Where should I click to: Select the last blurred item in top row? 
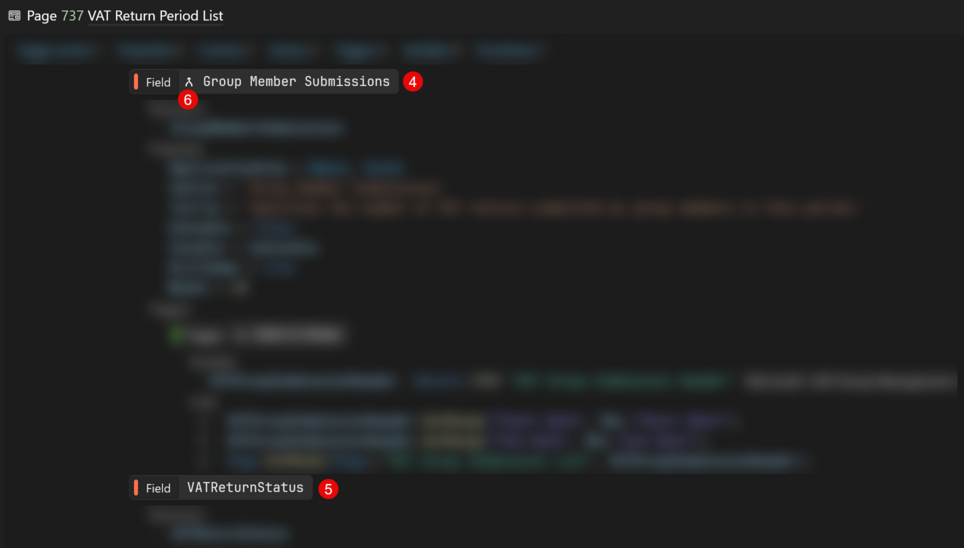510,50
